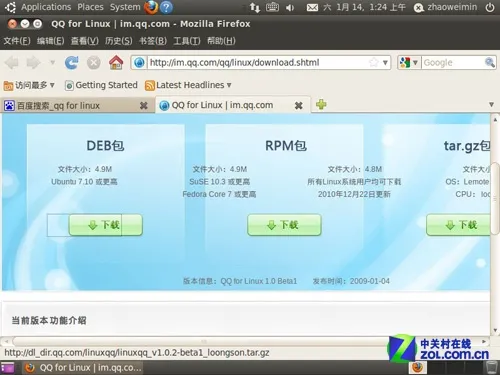Close the 百度搜索_qq for linux tab

point(144,106)
